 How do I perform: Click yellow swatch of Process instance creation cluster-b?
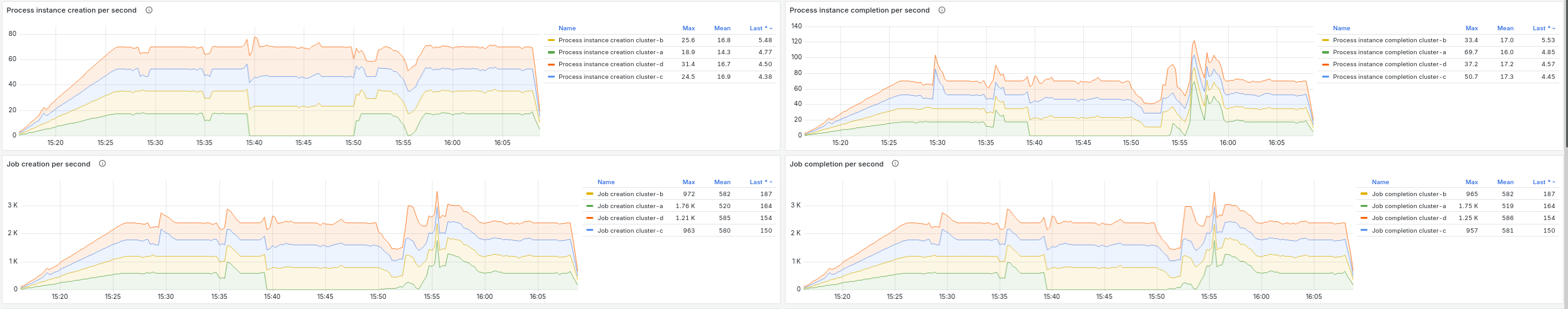[552, 40]
